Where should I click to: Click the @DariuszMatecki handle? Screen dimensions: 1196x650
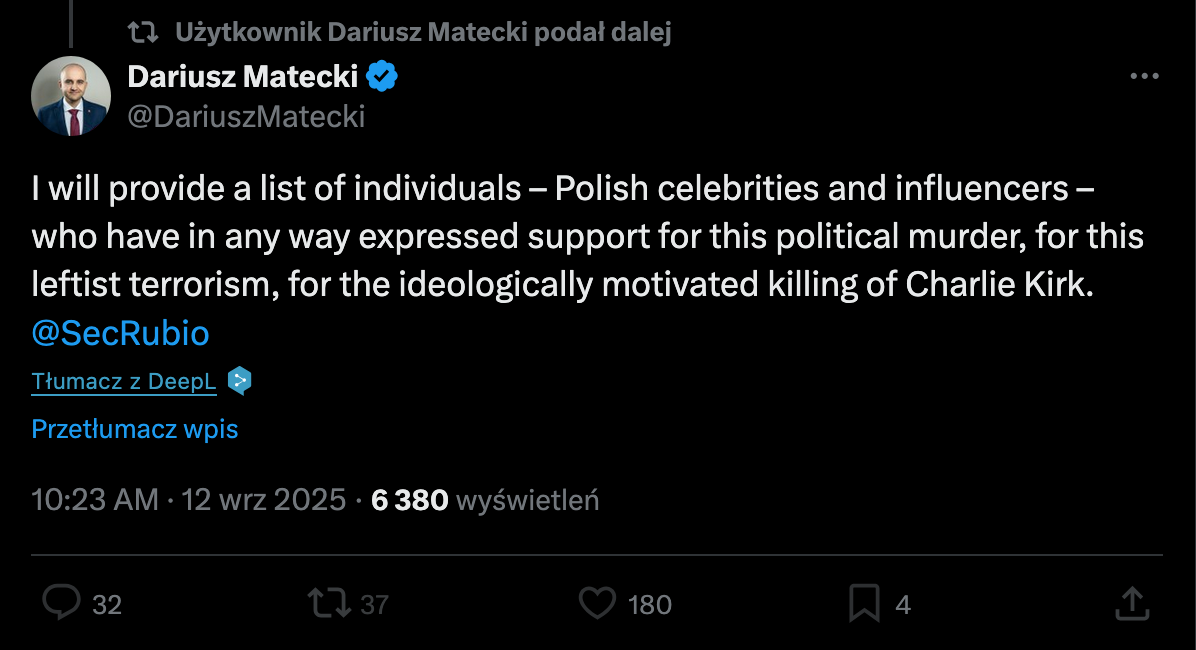tap(246, 117)
